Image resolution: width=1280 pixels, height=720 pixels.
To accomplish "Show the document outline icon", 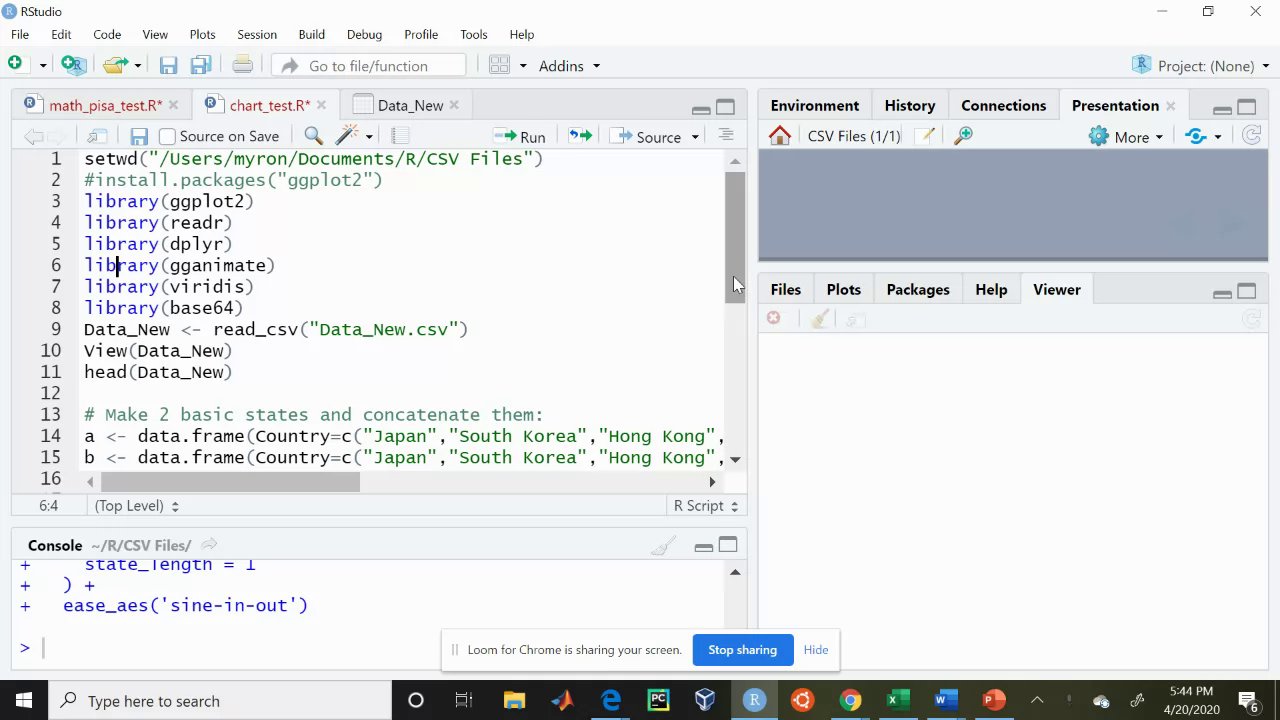I will tap(726, 136).
